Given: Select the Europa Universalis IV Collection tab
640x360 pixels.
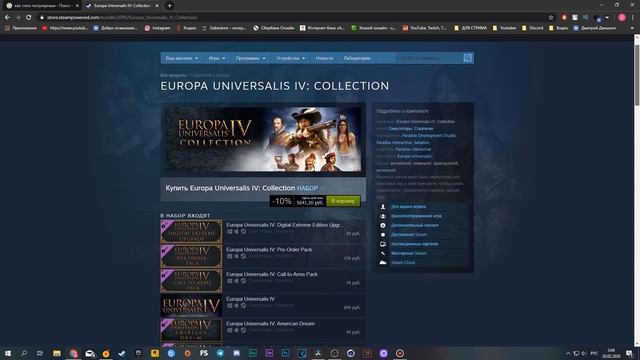Looking at the screenshot, I should click(122, 6).
